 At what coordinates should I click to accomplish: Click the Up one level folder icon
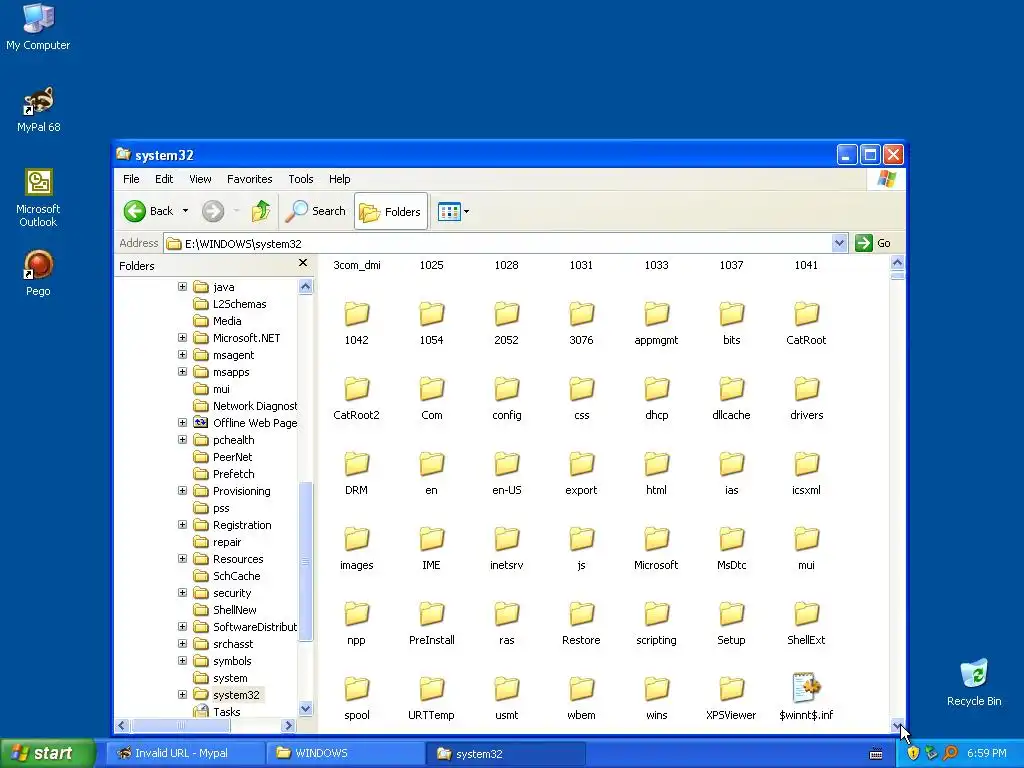pyautogui.click(x=261, y=211)
